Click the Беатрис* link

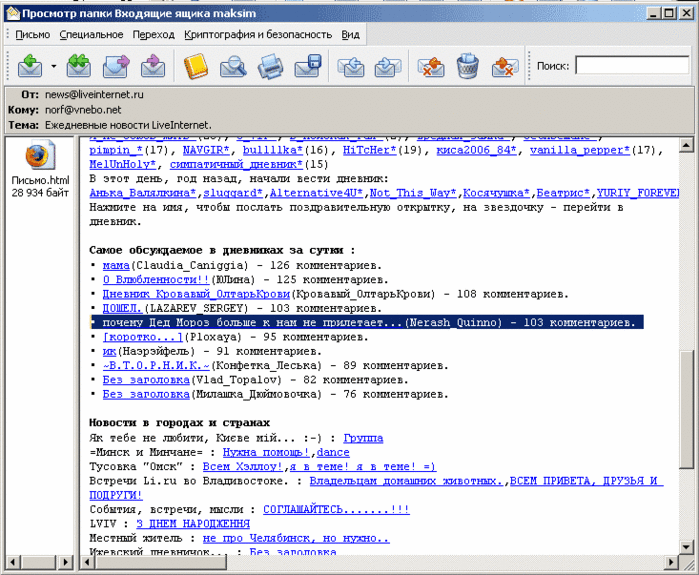tap(563, 193)
